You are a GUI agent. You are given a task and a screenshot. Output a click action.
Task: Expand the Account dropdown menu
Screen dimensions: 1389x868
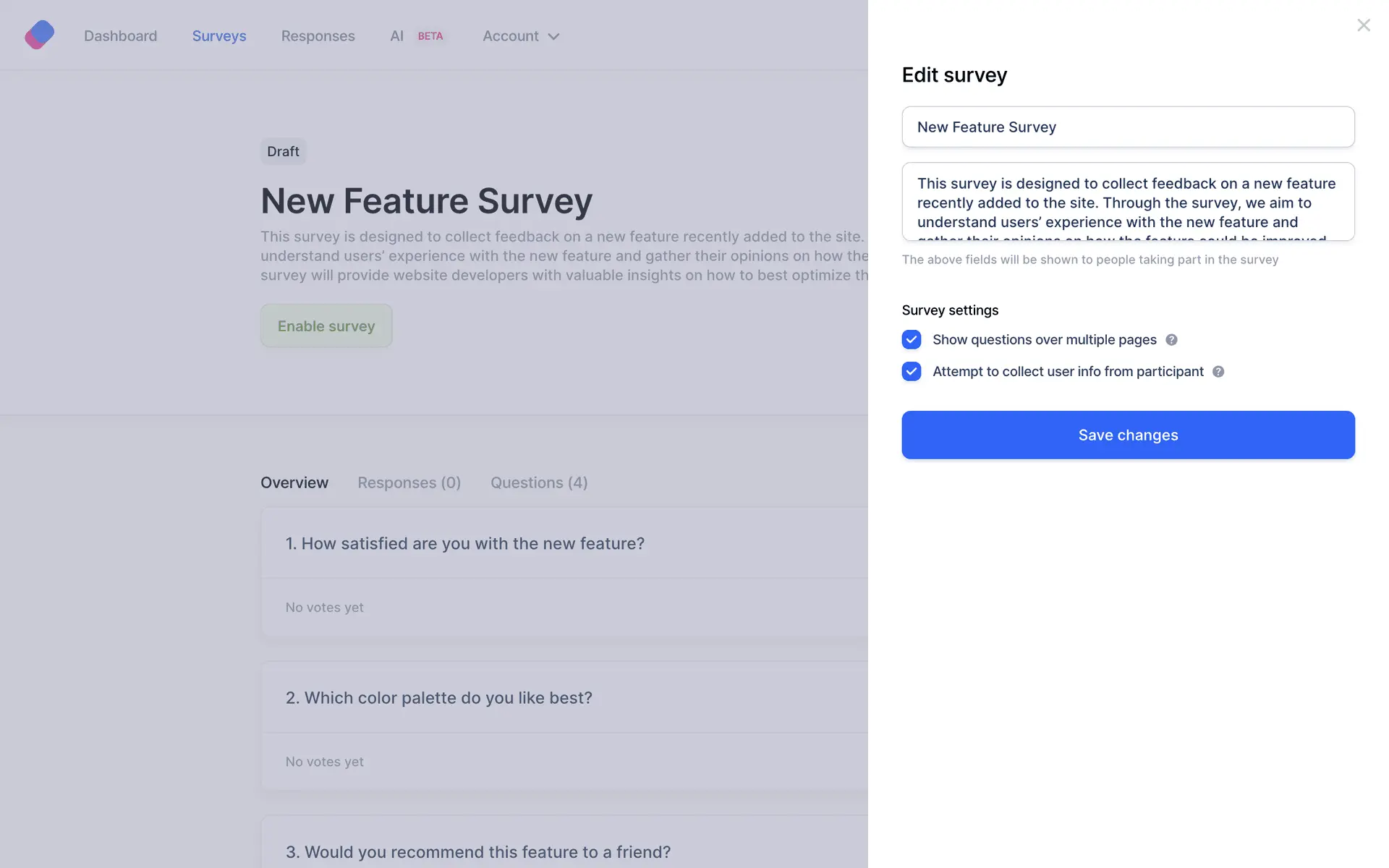tap(521, 36)
